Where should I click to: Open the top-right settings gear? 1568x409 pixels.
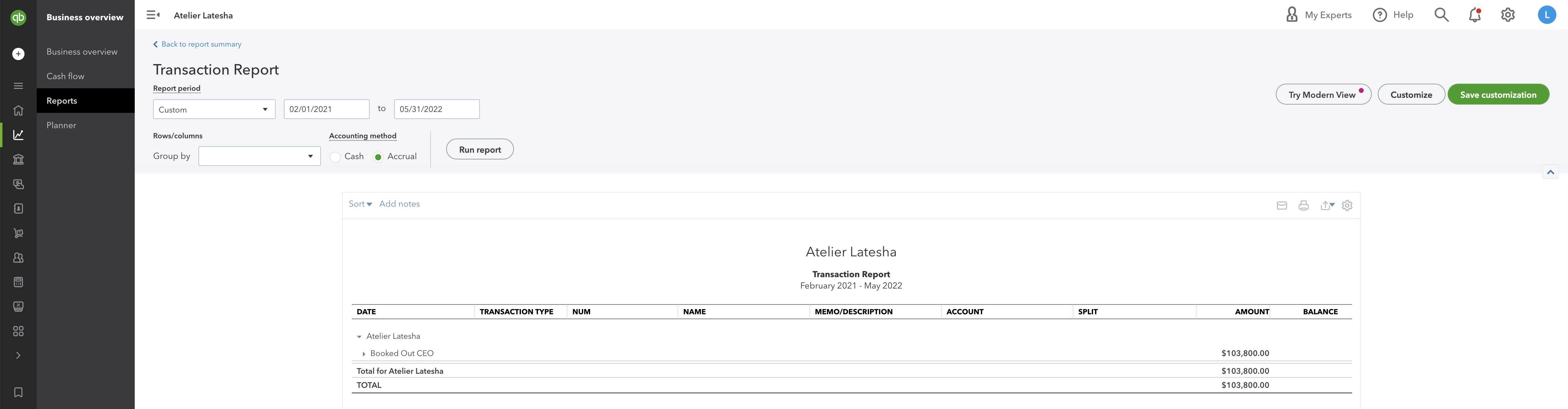(x=1507, y=15)
